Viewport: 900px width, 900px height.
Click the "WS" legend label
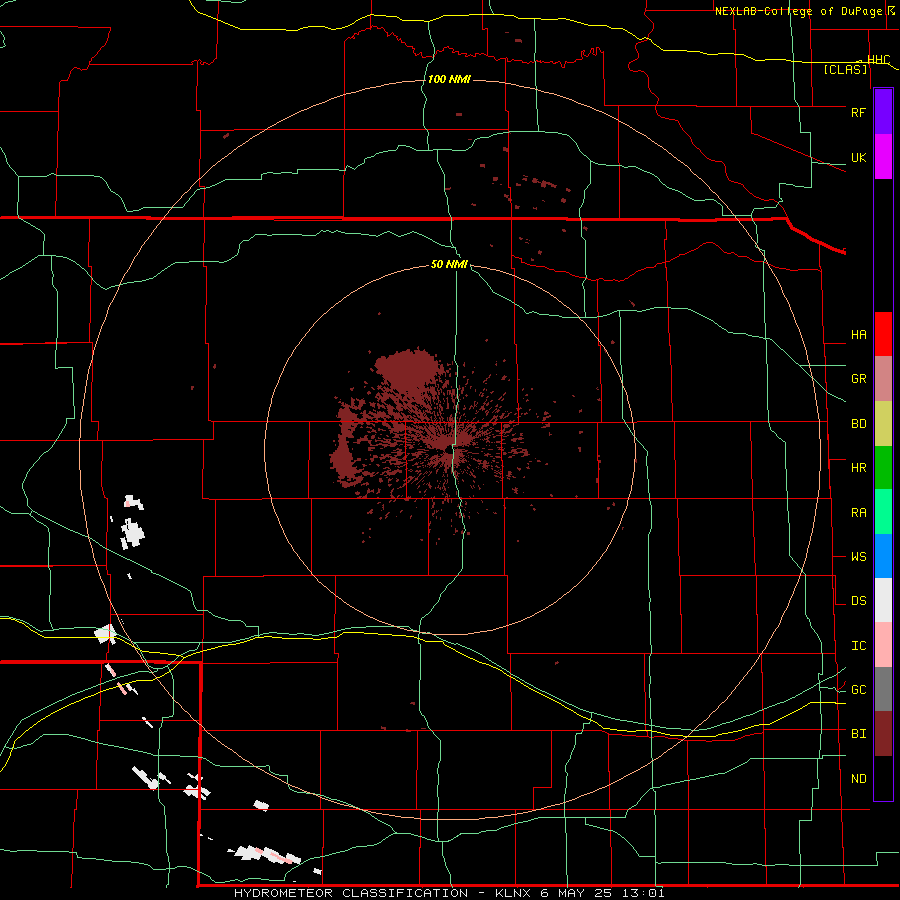858,557
